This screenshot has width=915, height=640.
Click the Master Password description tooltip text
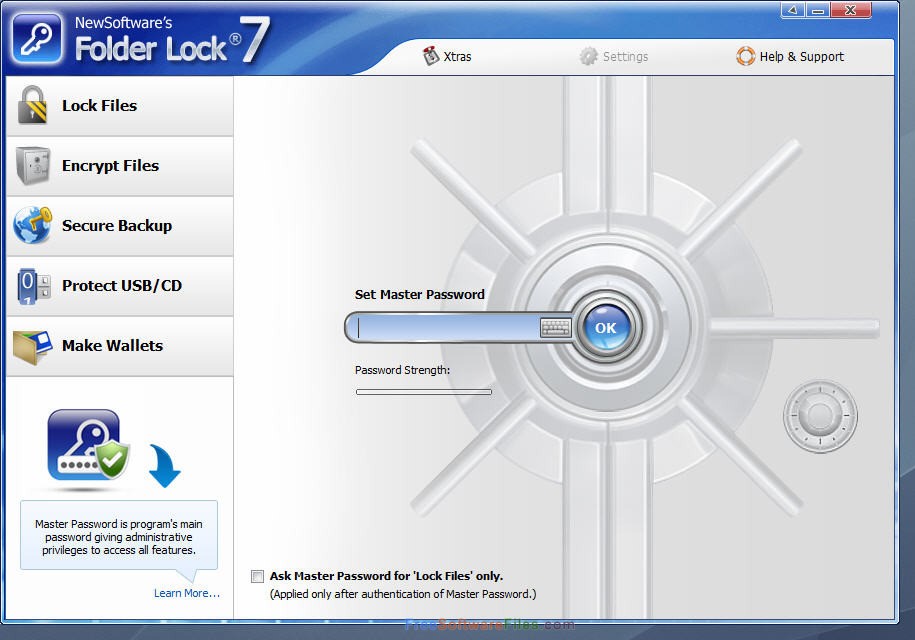[x=119, y=537]
